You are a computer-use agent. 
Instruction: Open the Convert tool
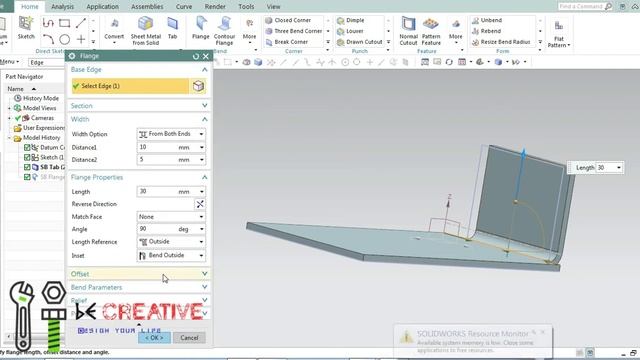[x=114, y=29]
